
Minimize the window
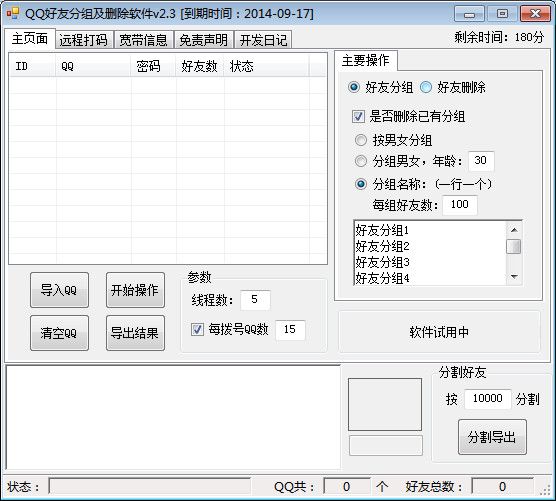coord(469,14)
